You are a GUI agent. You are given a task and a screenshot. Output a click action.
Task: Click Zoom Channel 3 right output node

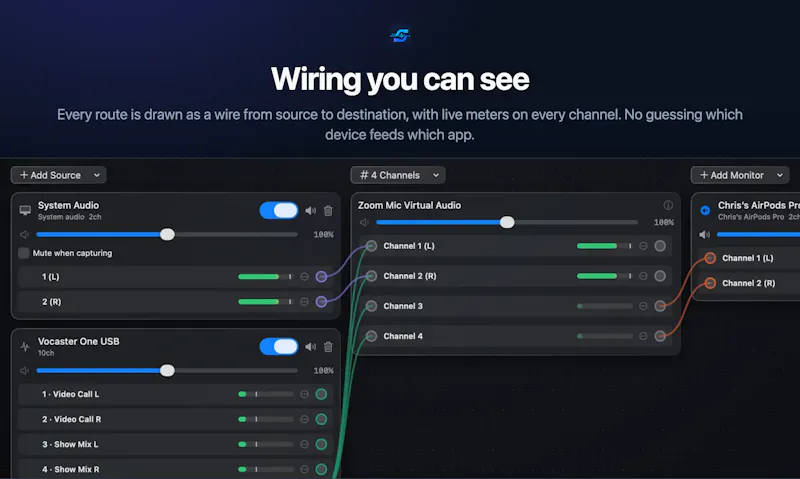coord(660,306)
